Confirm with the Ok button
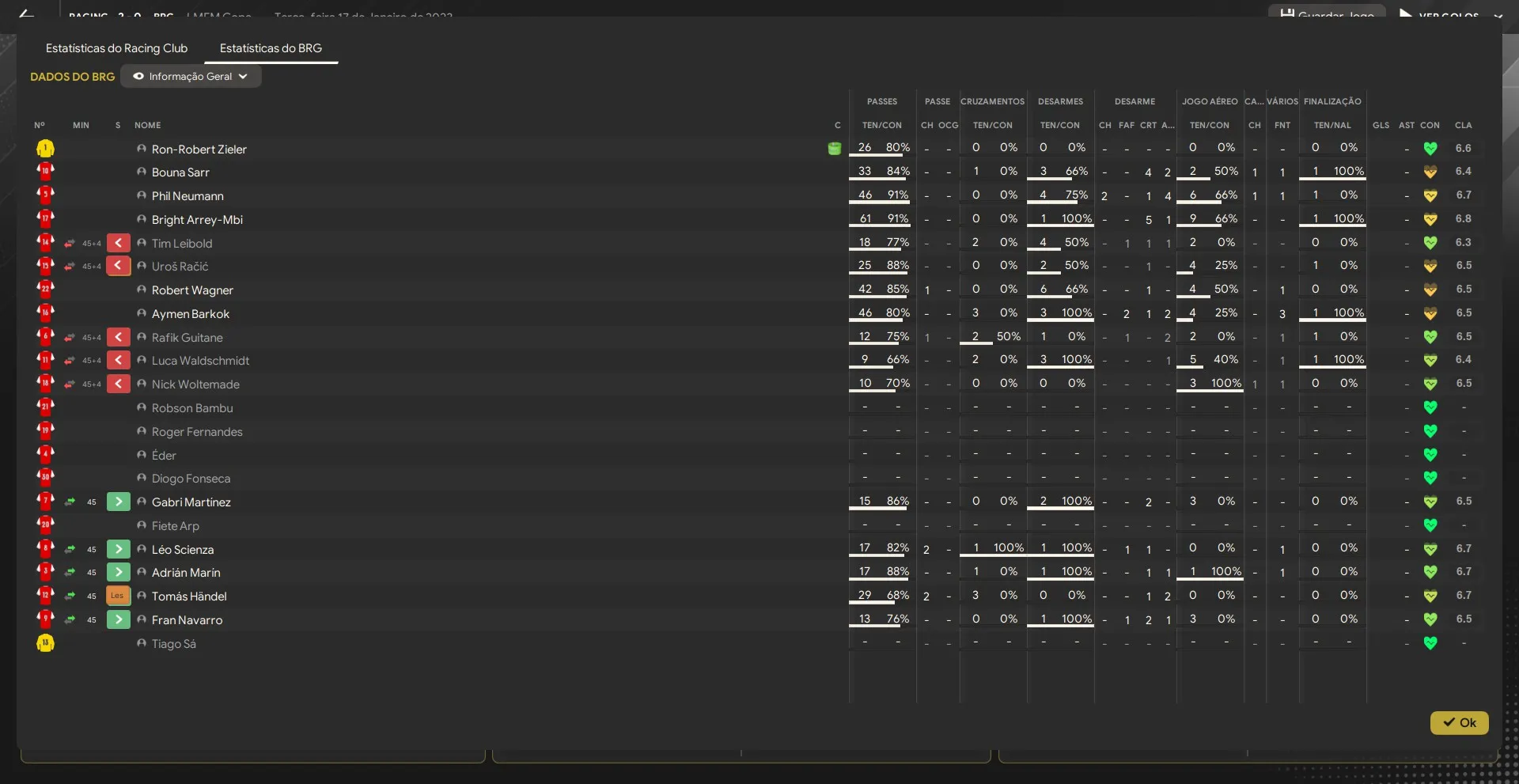The width and height of the screenshot is (1519, 784). 1459,722
